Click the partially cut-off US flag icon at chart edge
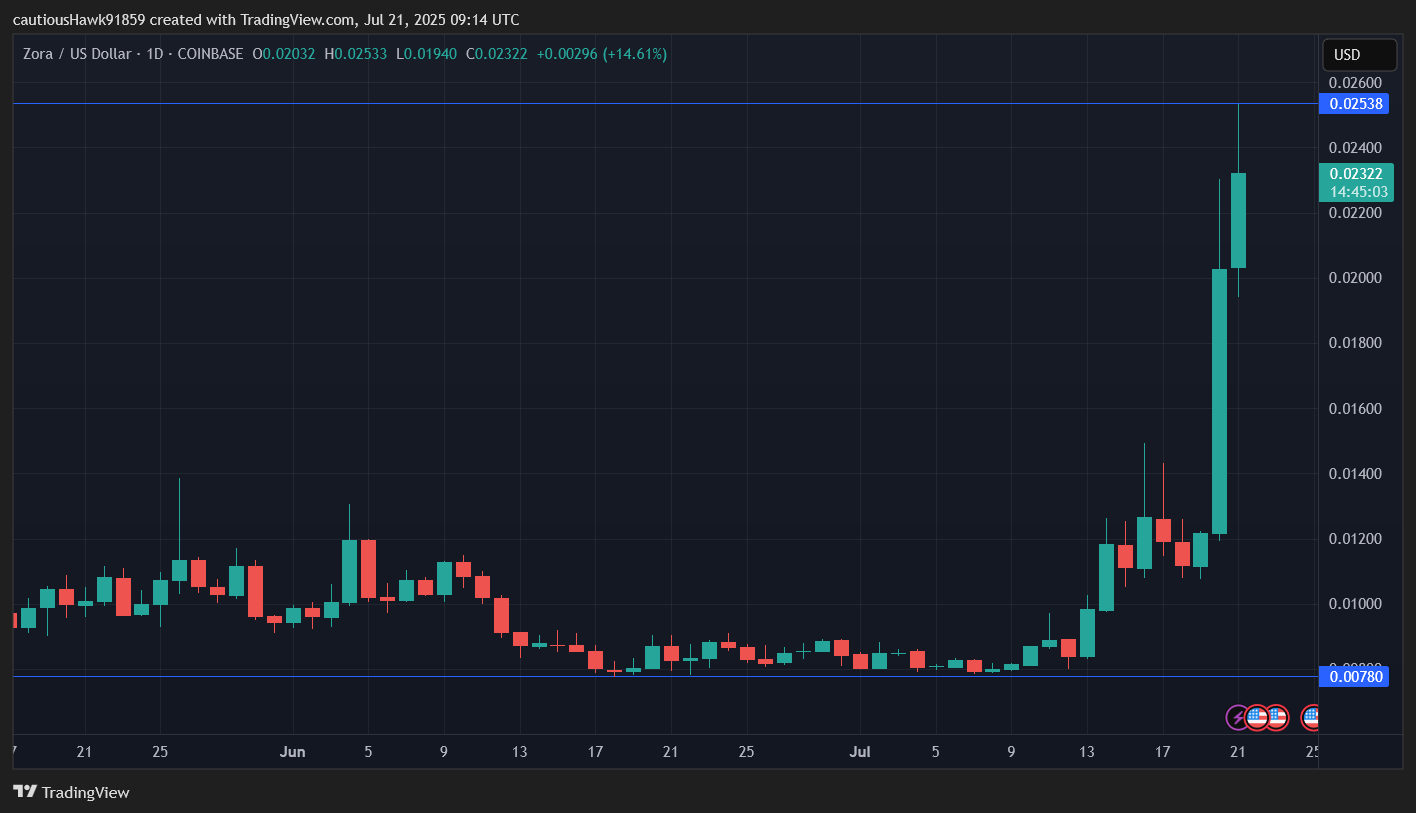 pos(1311,717)
